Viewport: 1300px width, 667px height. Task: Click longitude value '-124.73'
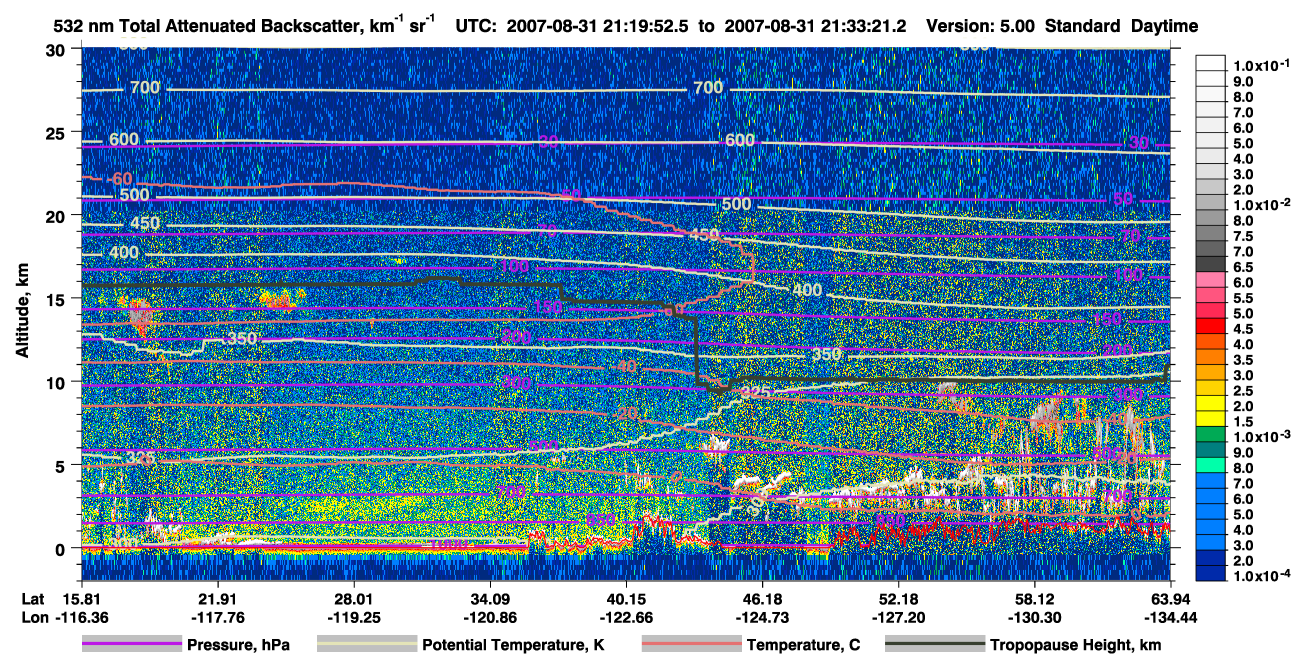coord(762,618)
